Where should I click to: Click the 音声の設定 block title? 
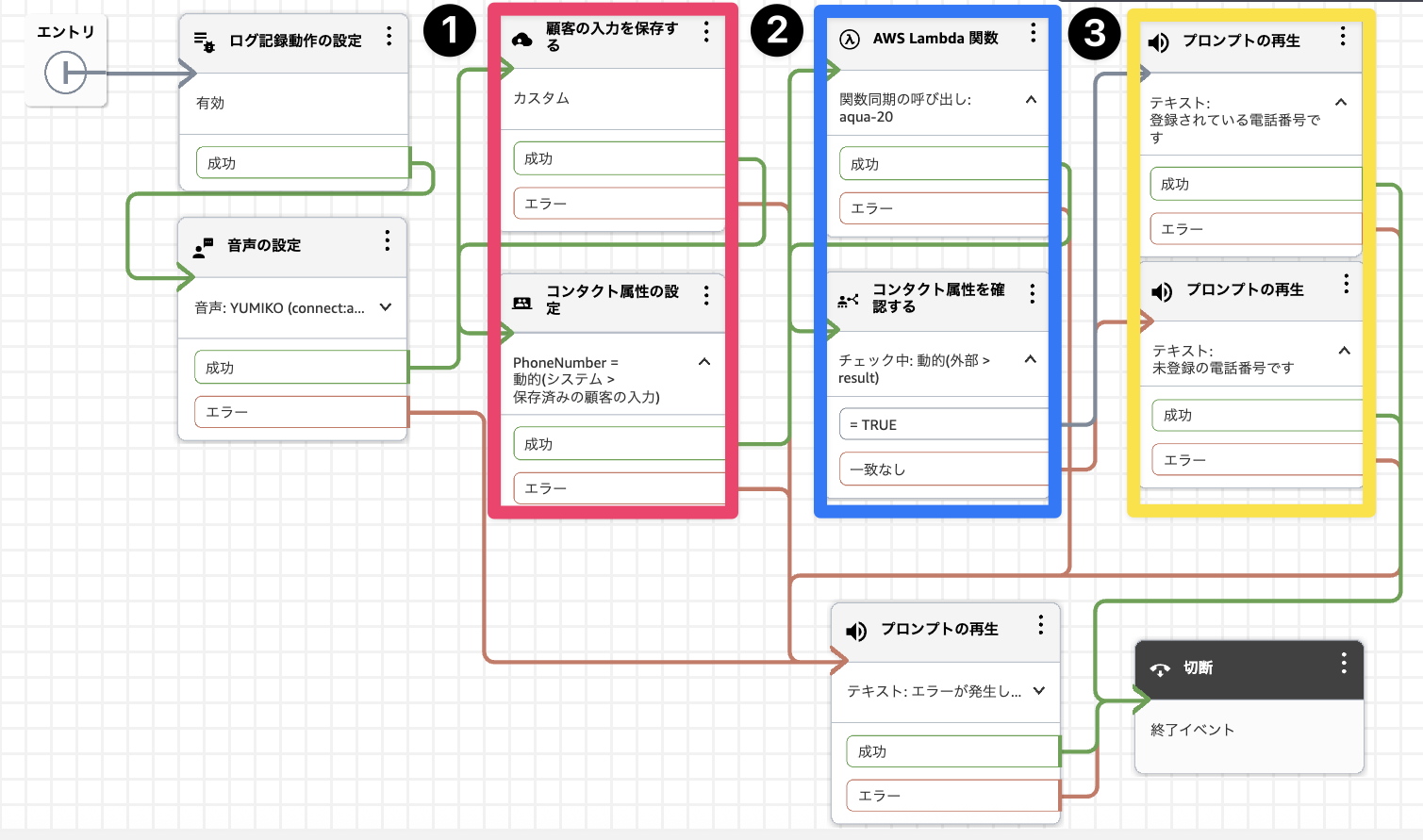[x=264, y=245]
